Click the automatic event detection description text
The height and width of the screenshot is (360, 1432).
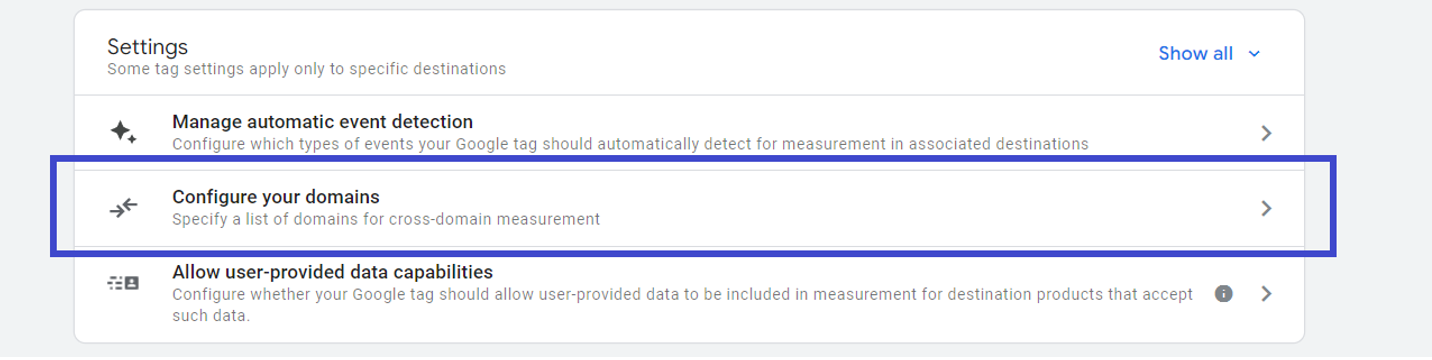click(x=630, y=144)
